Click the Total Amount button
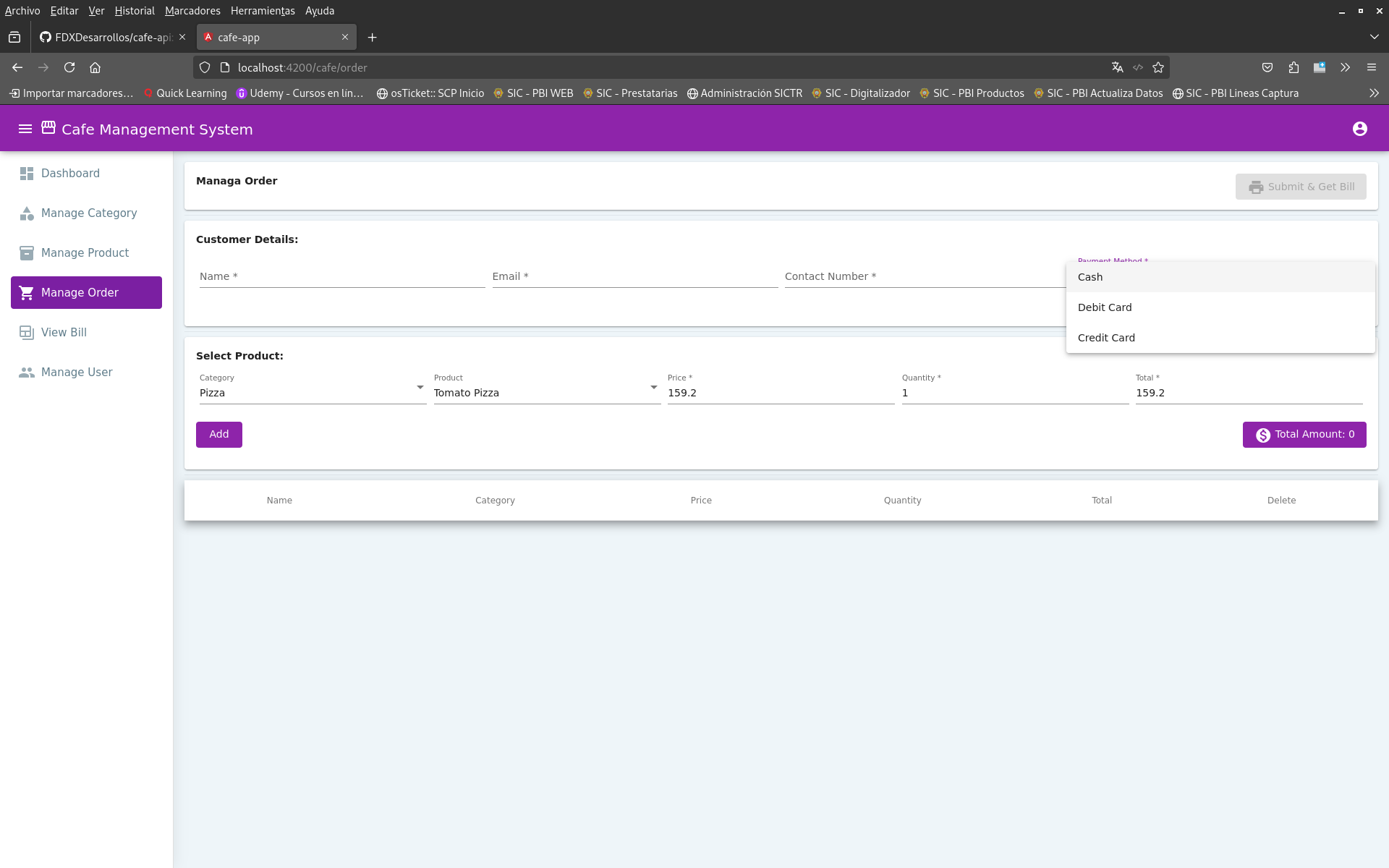This screenshot has height=868, width=1389. (1304, 435)
